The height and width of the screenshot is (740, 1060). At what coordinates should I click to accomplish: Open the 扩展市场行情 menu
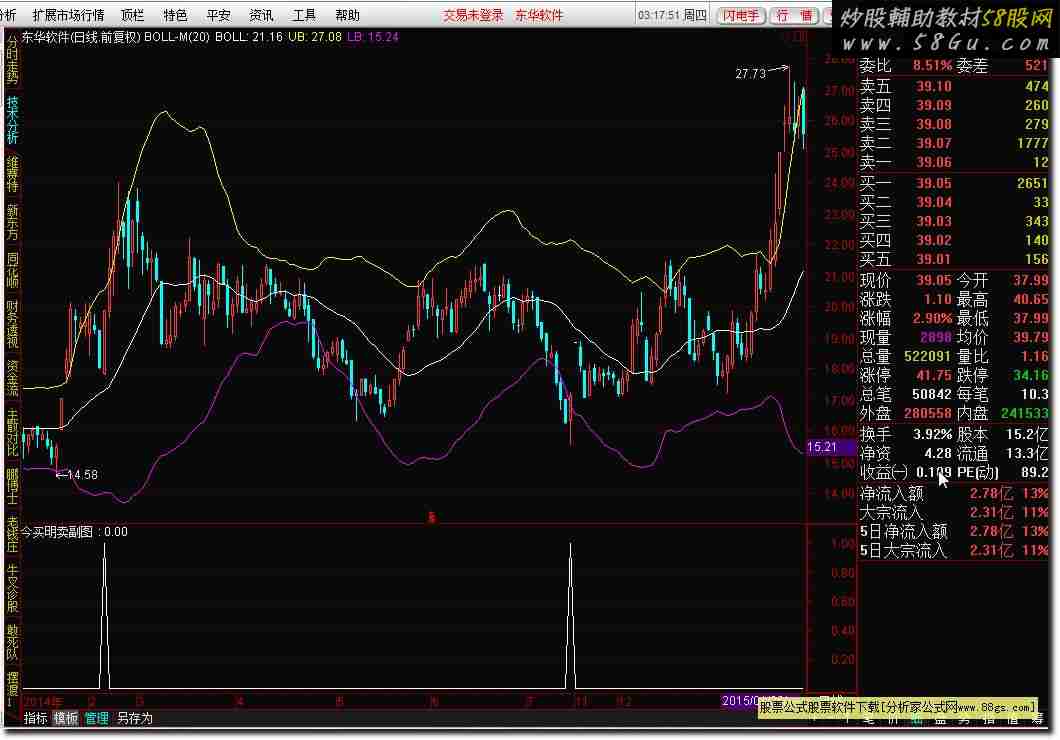68,15
